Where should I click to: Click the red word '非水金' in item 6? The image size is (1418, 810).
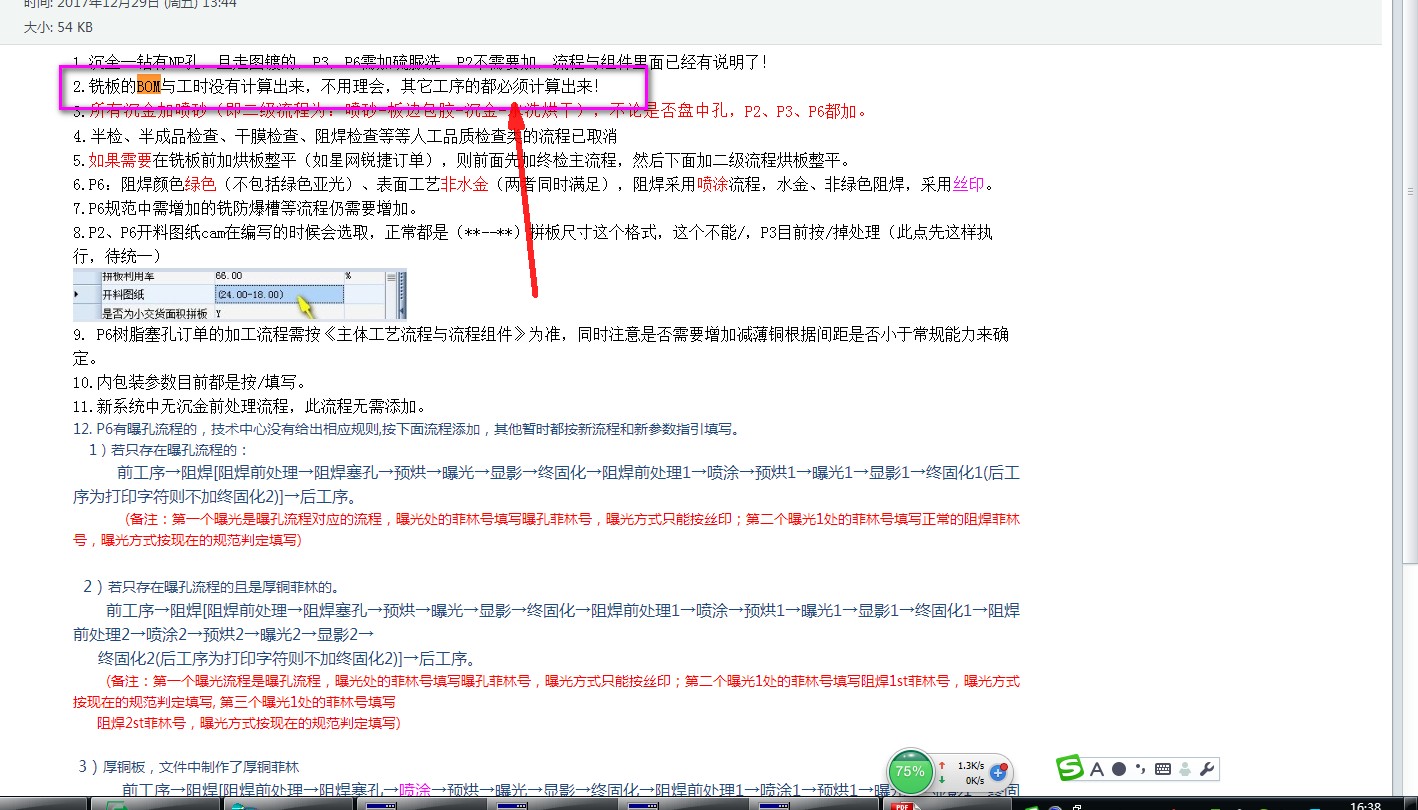[464, 184]
